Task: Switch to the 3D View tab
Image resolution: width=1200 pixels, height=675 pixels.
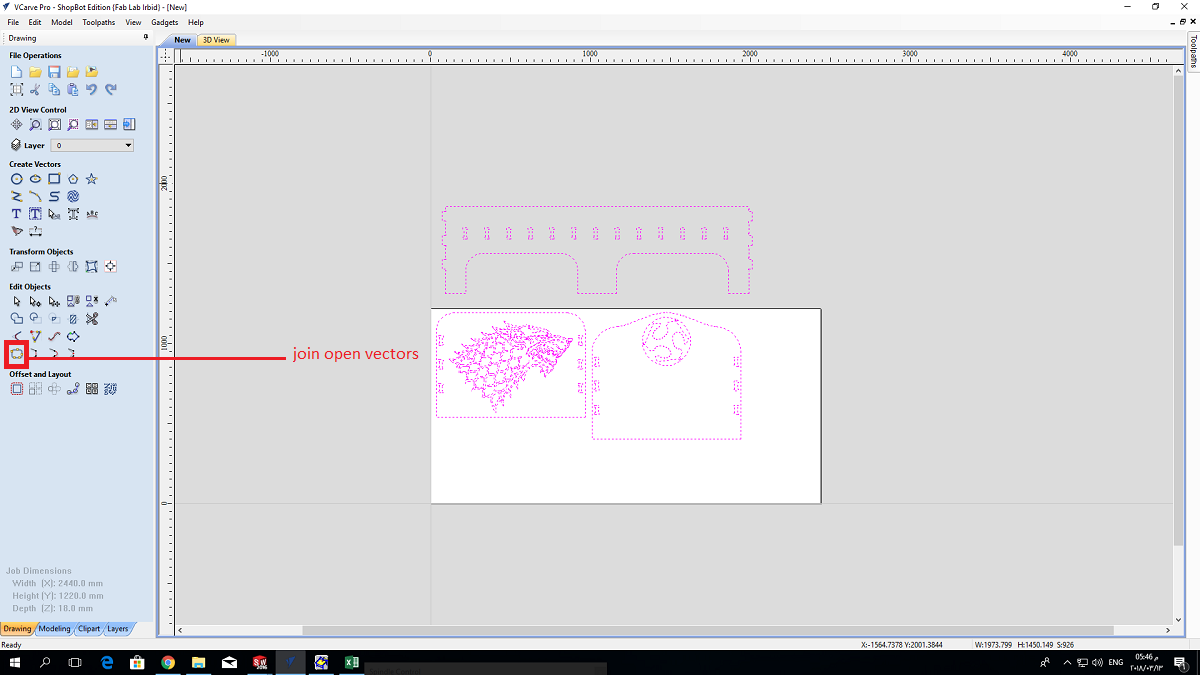Action: [x=216, y=40]
